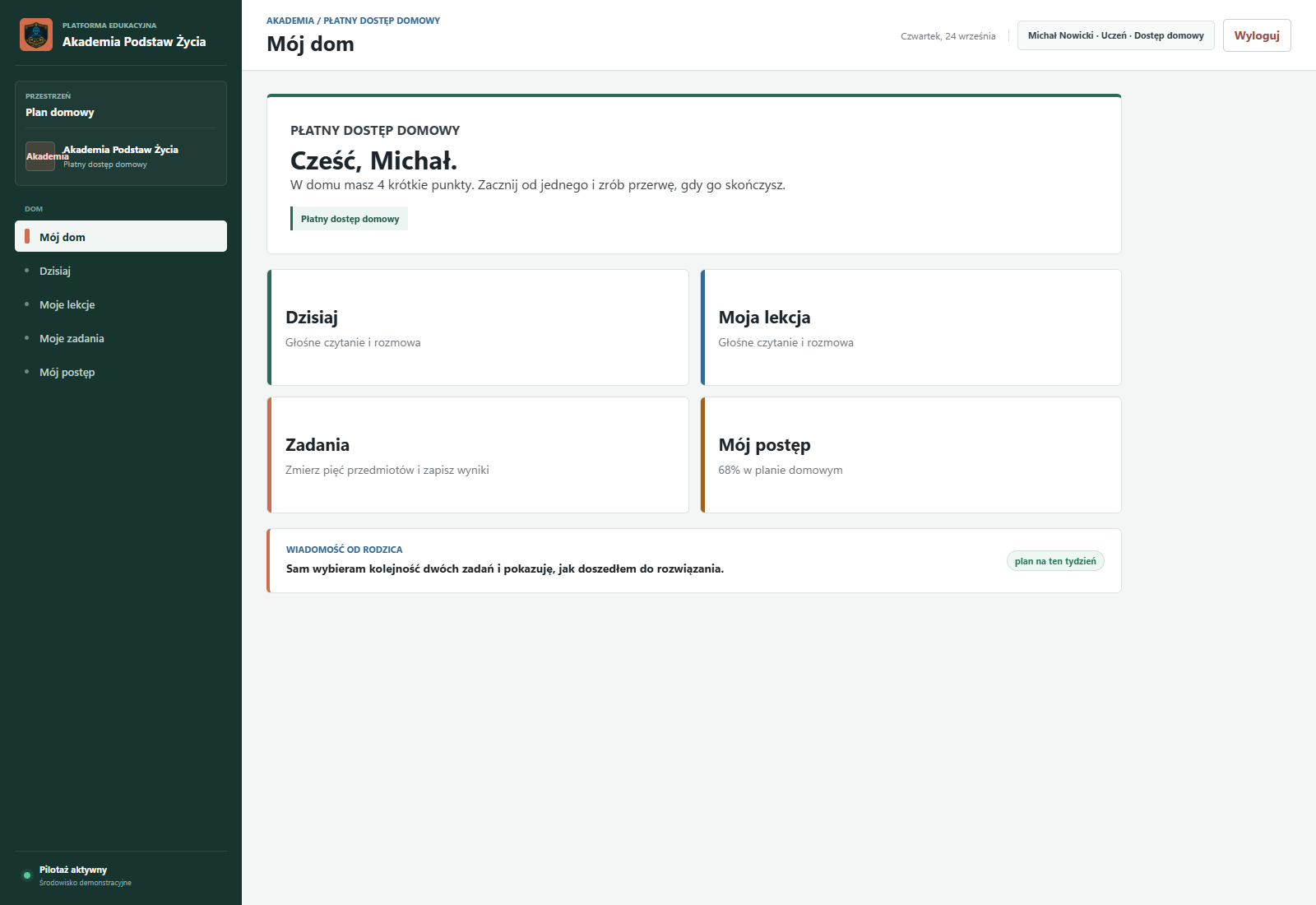
Task: Open the Dzisiaj card
Action: pyautogui.click(x=478, y=327)
